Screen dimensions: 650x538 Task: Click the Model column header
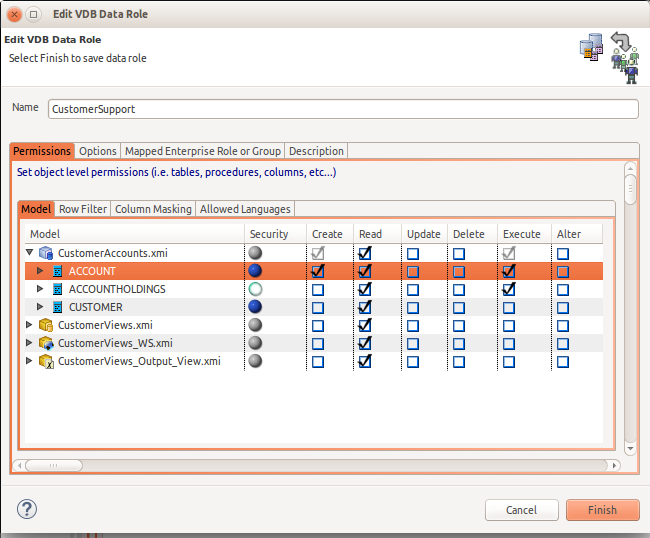coord(135,234)
